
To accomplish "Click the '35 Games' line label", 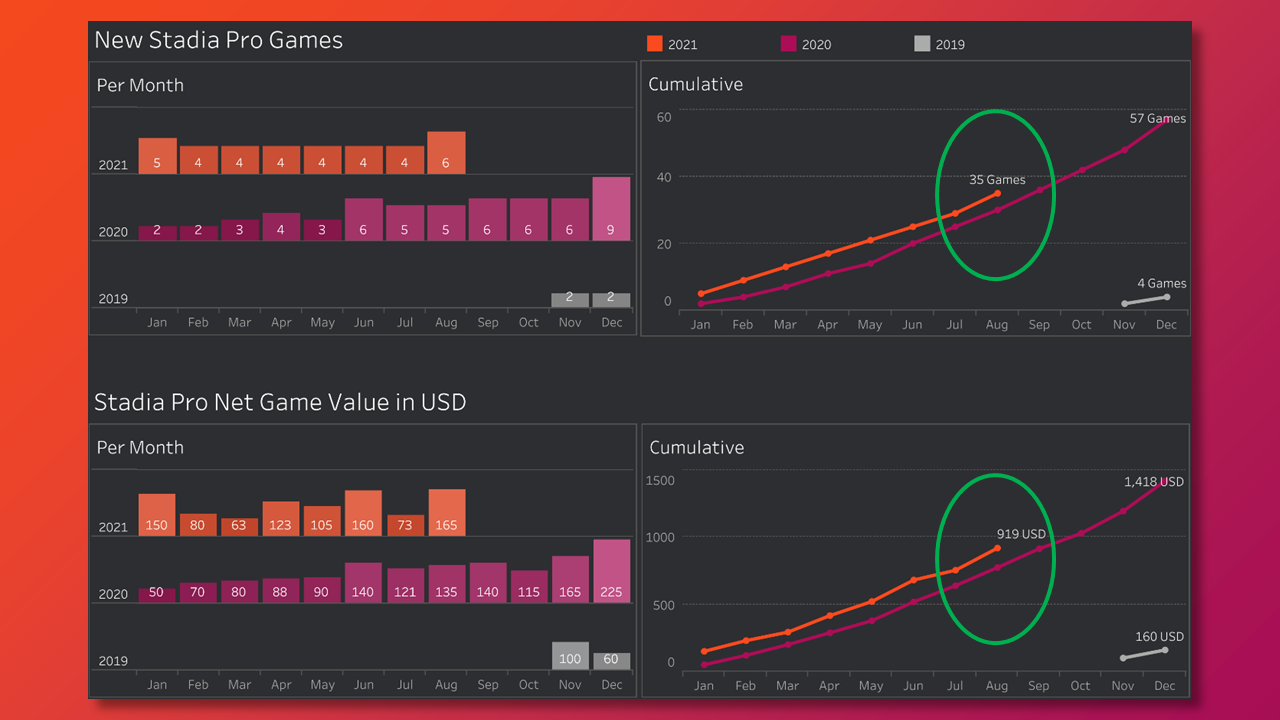I will pyautogui.click(x=997, y=180).
